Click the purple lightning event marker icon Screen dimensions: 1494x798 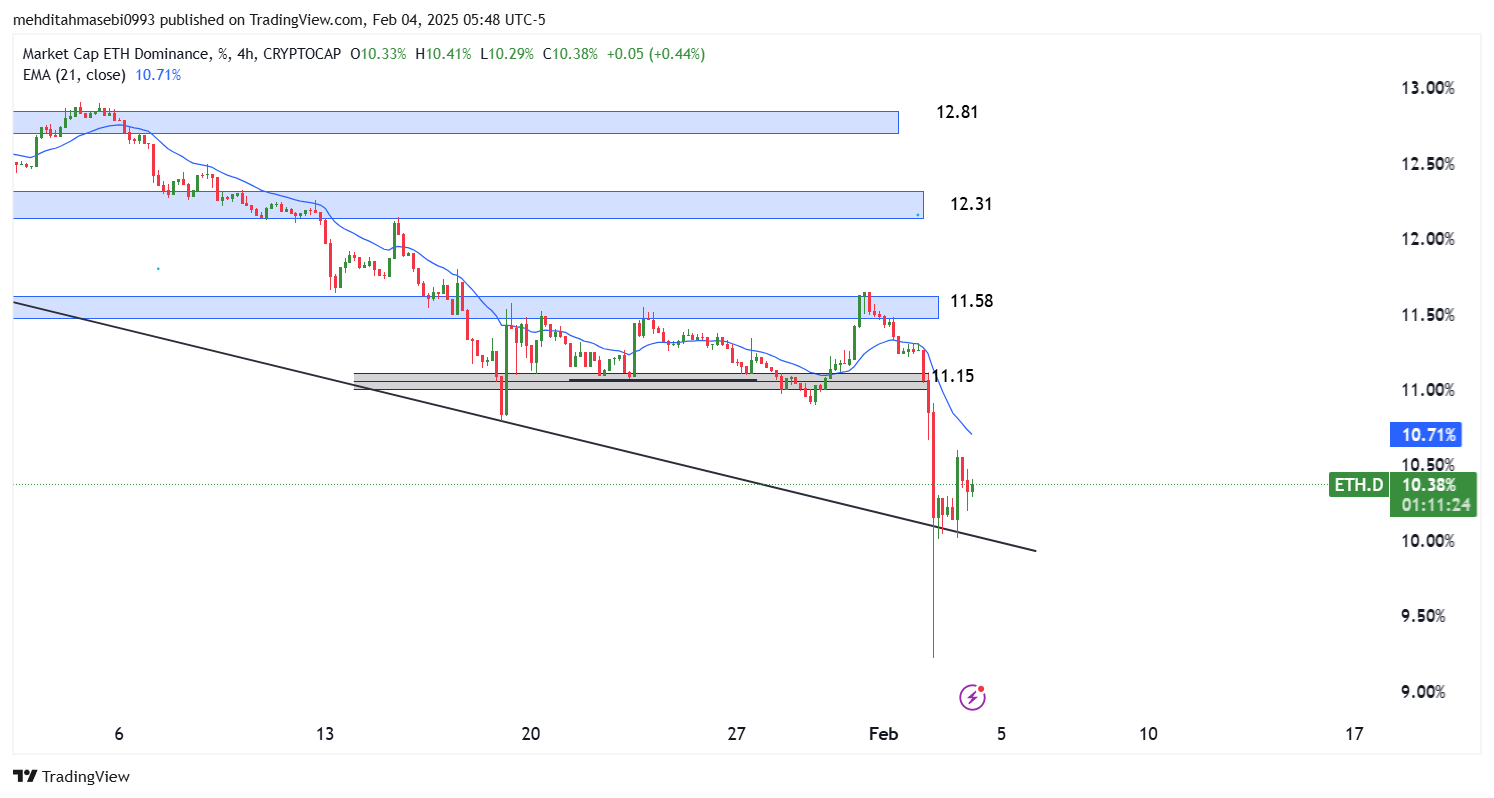click(972, 697)
